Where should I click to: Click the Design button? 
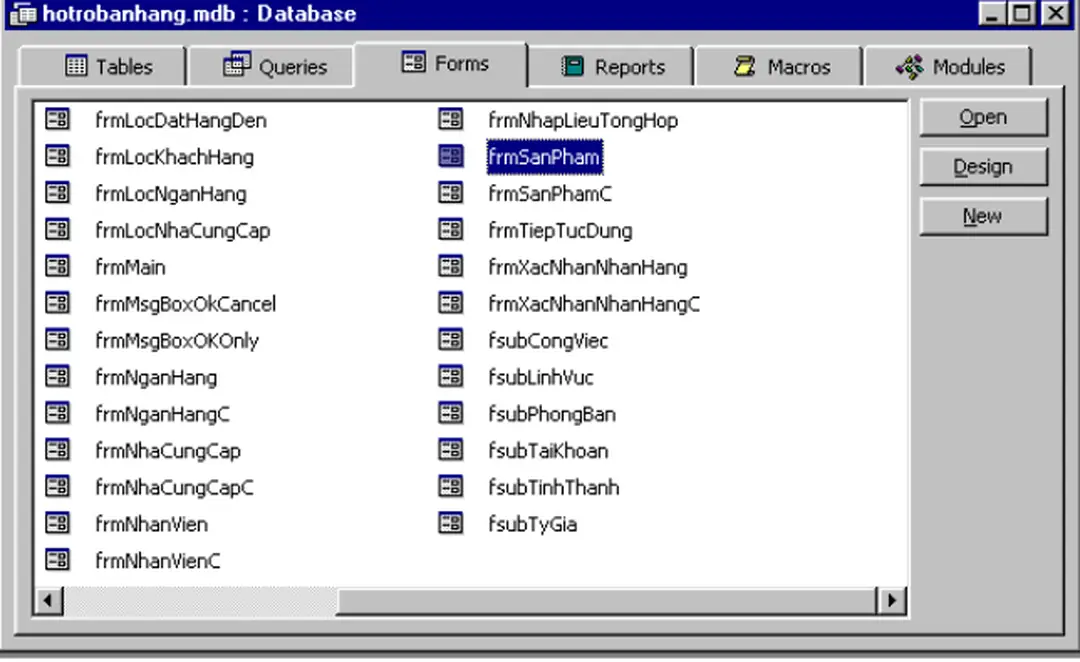[x=982, y=166]
